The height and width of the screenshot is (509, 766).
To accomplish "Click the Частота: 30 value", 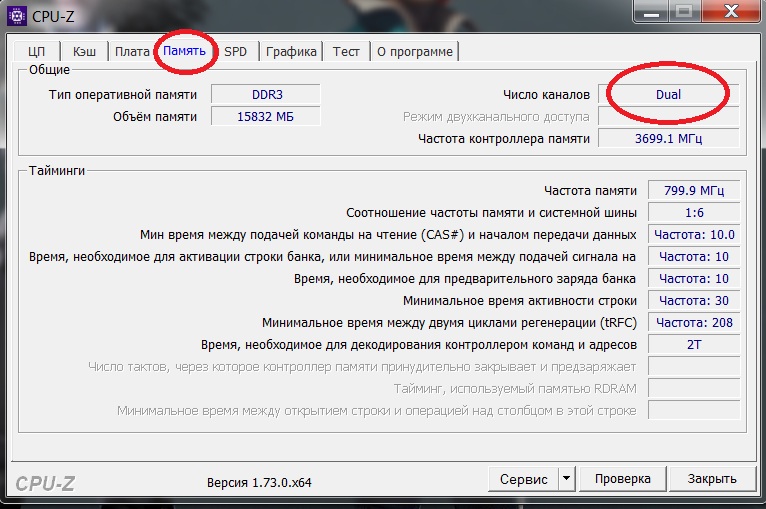I will coord(694,300).
